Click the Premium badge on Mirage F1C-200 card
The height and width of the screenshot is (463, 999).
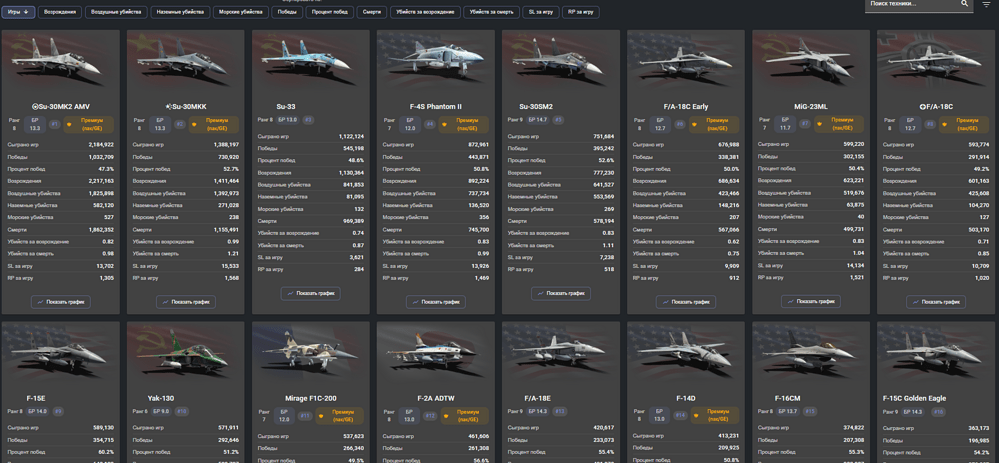coord(340,415)
